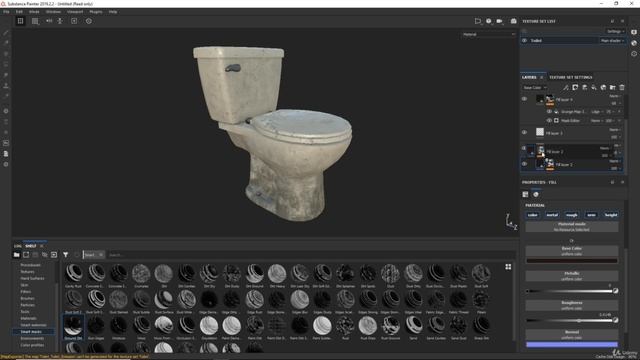This screenshot has width=640, height=360.
Task: Click the Material mode button
Action: [571, 227]
